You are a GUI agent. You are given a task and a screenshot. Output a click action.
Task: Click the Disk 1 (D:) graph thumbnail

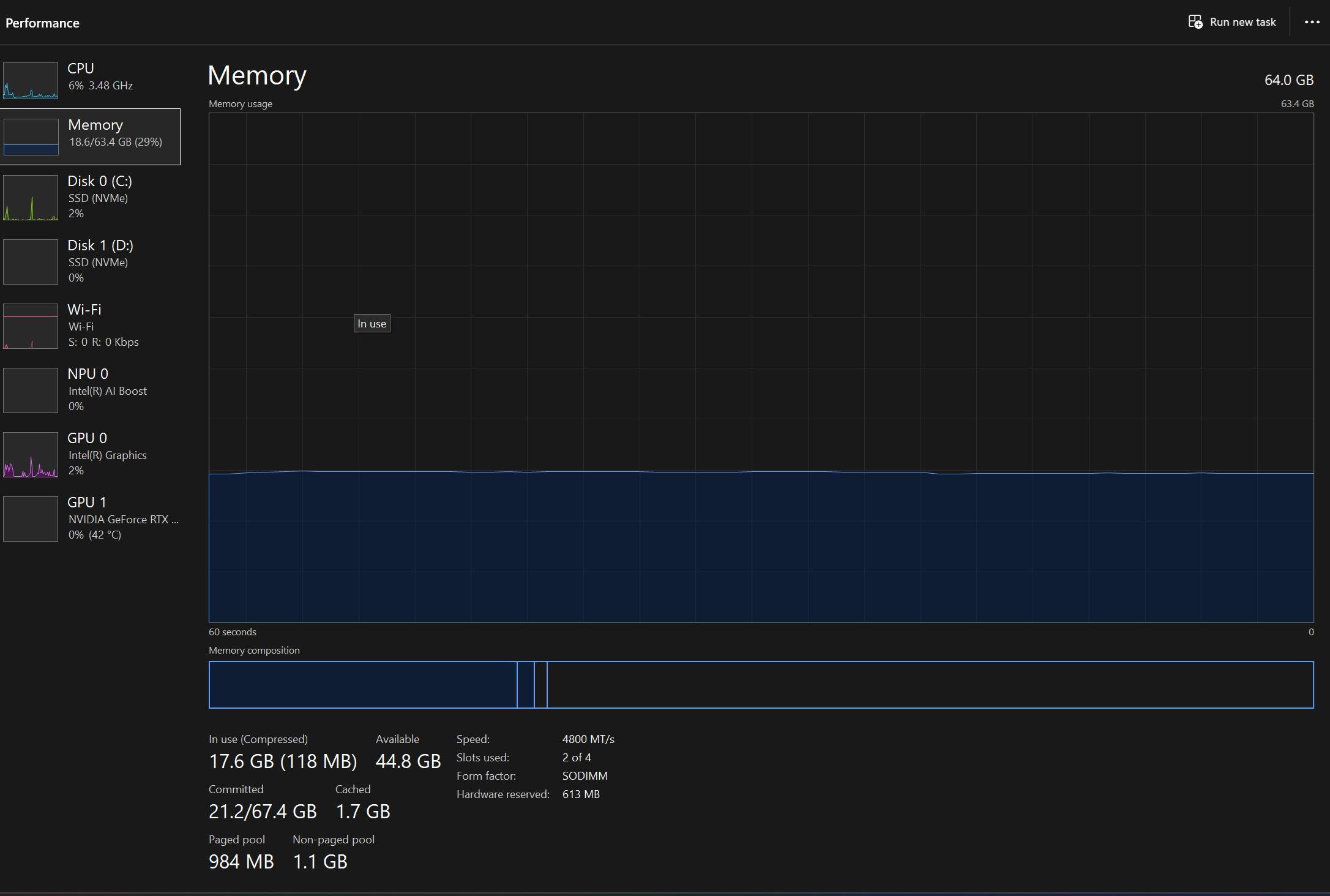[31, 261]
